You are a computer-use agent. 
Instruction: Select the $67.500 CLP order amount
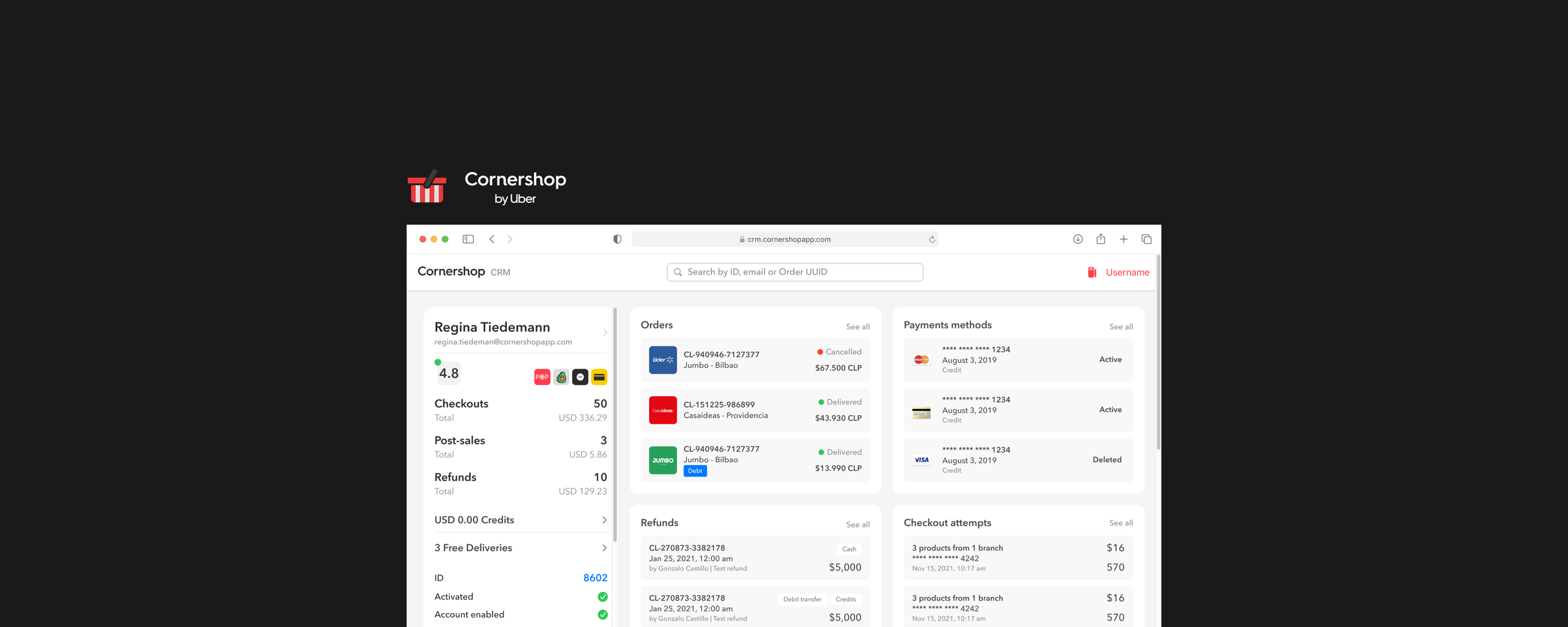point(838,368)
